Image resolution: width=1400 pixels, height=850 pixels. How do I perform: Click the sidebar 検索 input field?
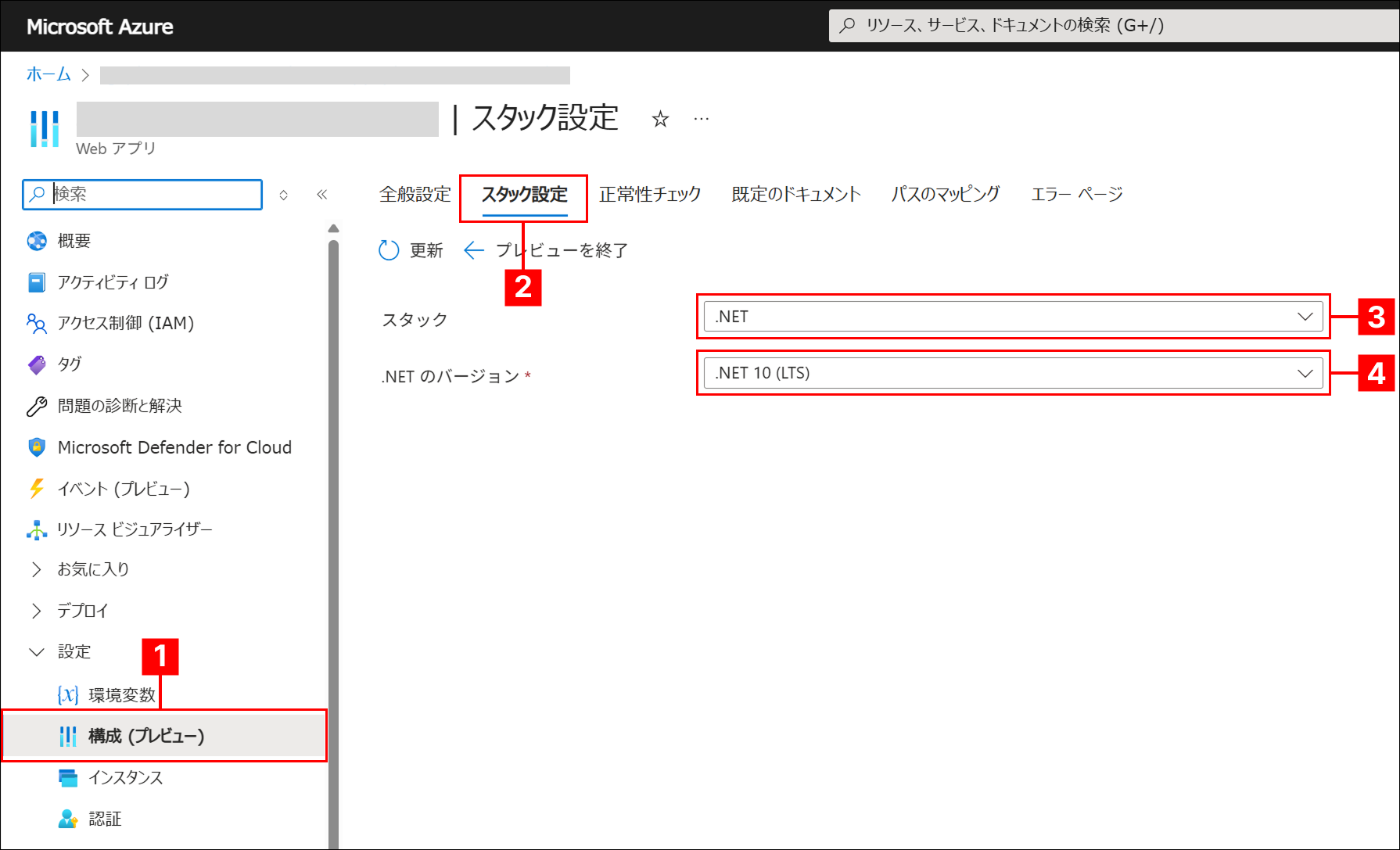pos(142,195)
